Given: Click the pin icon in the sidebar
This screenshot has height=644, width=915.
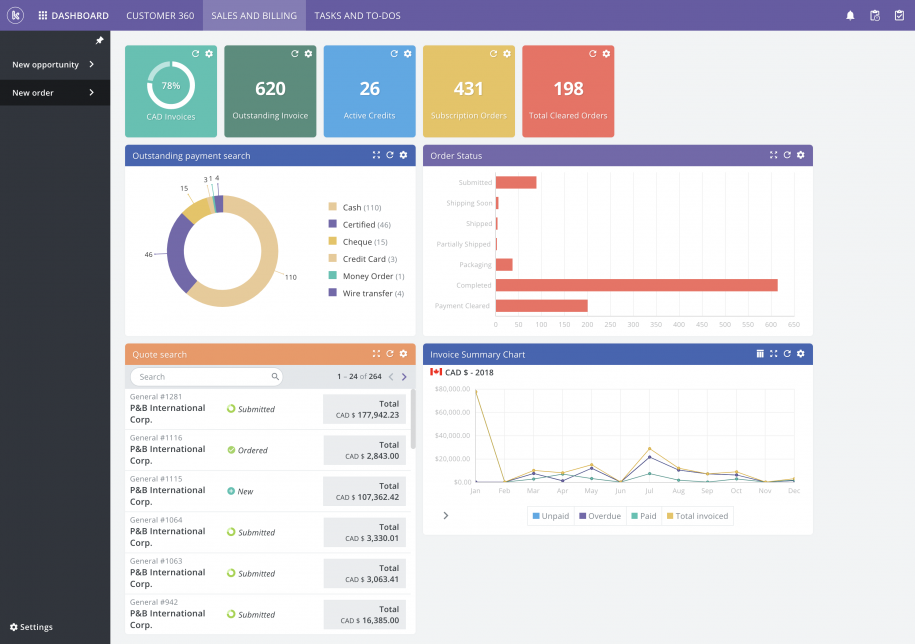Looking at the screenshot, I should point(99,41).
